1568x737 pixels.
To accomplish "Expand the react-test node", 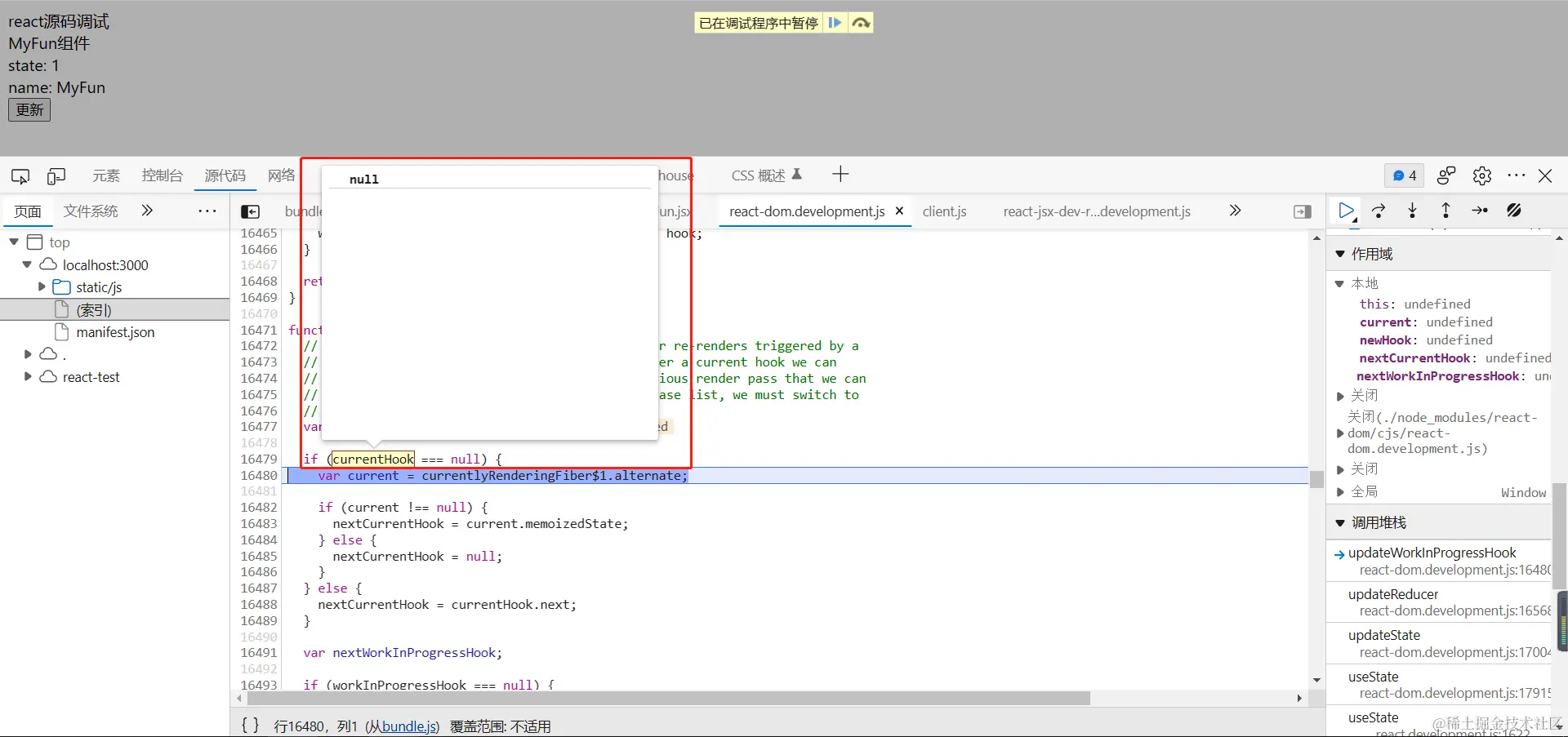I will point(28,376).
